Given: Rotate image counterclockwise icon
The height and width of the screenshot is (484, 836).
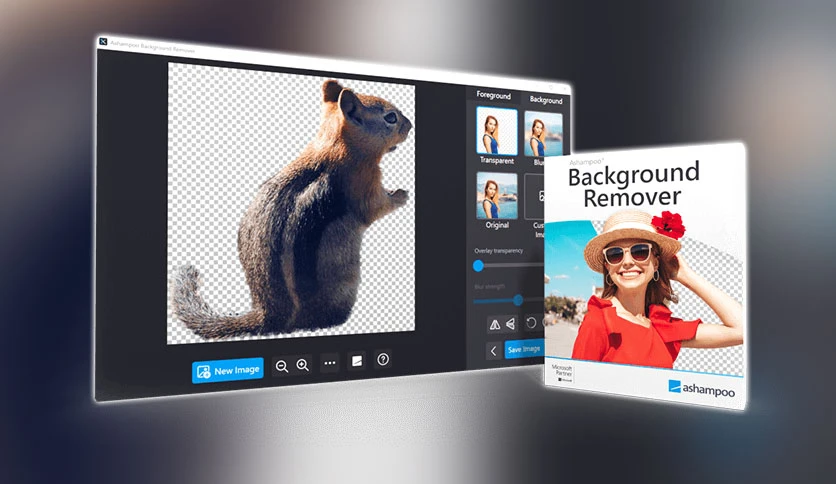Looking at the screenshot, I should pyautogui.click(x=531, y=323).
